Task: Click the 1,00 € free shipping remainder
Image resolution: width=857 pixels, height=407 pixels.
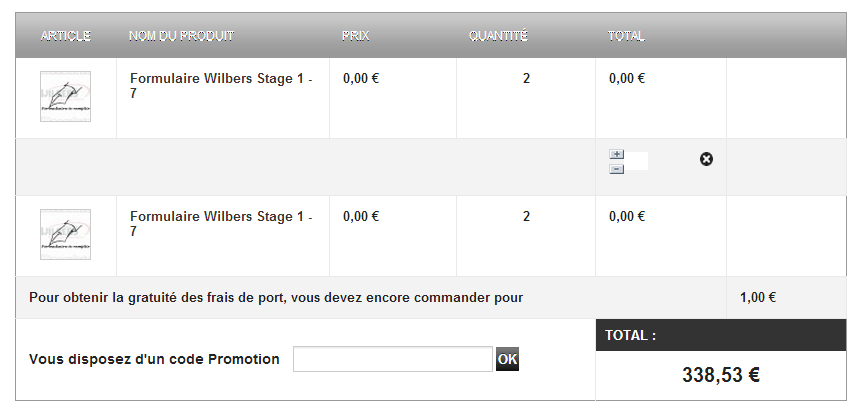Action: (758, 298)
